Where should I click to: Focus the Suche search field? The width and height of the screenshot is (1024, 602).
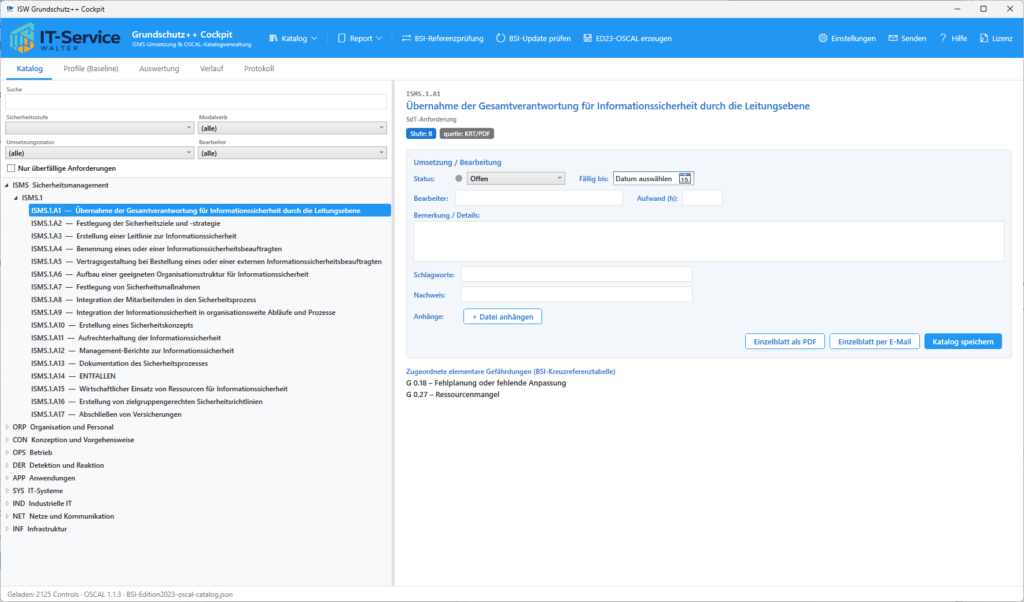click(196, 102)
